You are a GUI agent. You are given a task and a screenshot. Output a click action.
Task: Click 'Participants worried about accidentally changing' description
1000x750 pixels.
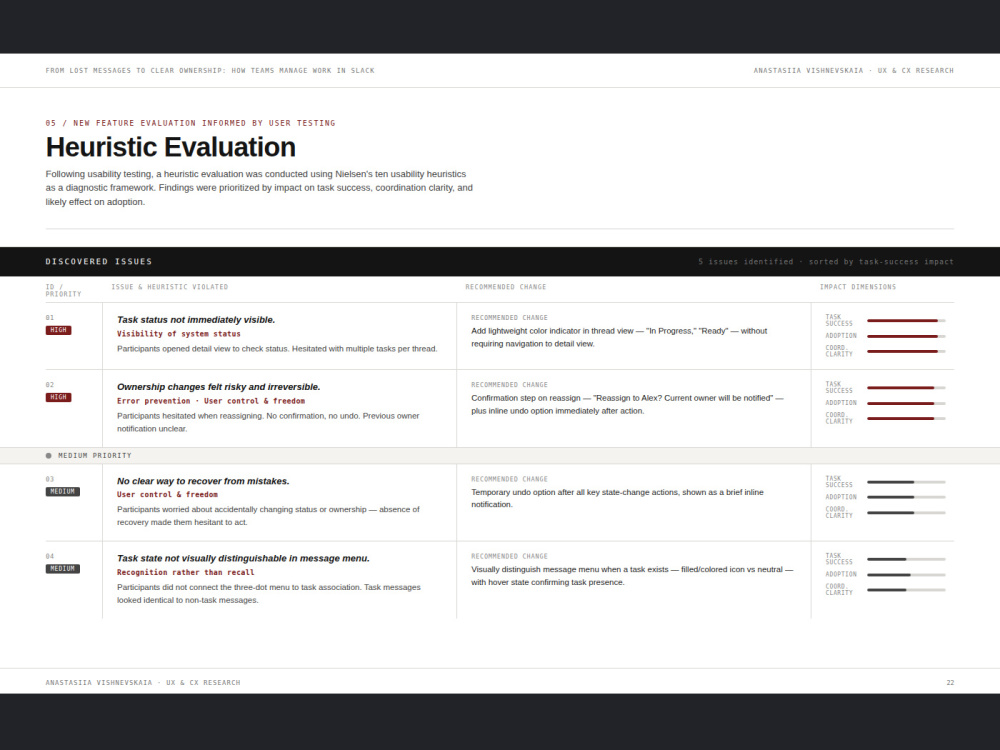pos(268,516)
